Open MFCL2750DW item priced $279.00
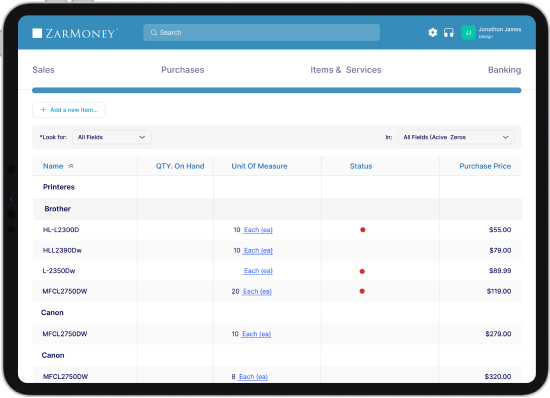This screenshot has width=550, height=398. click(65, 334)
